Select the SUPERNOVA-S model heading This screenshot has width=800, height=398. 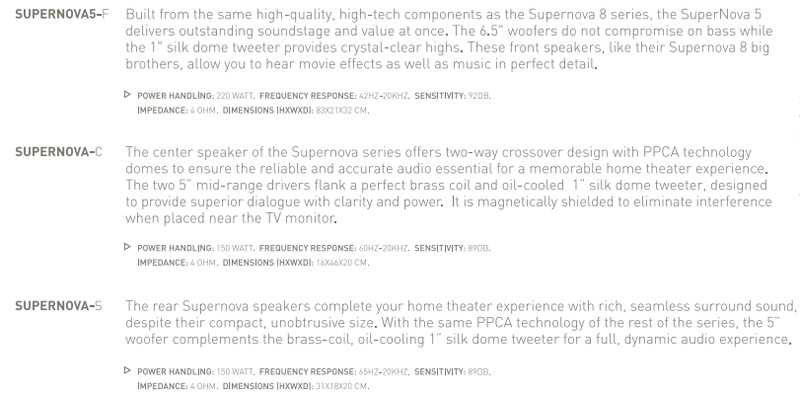(59, 306)
